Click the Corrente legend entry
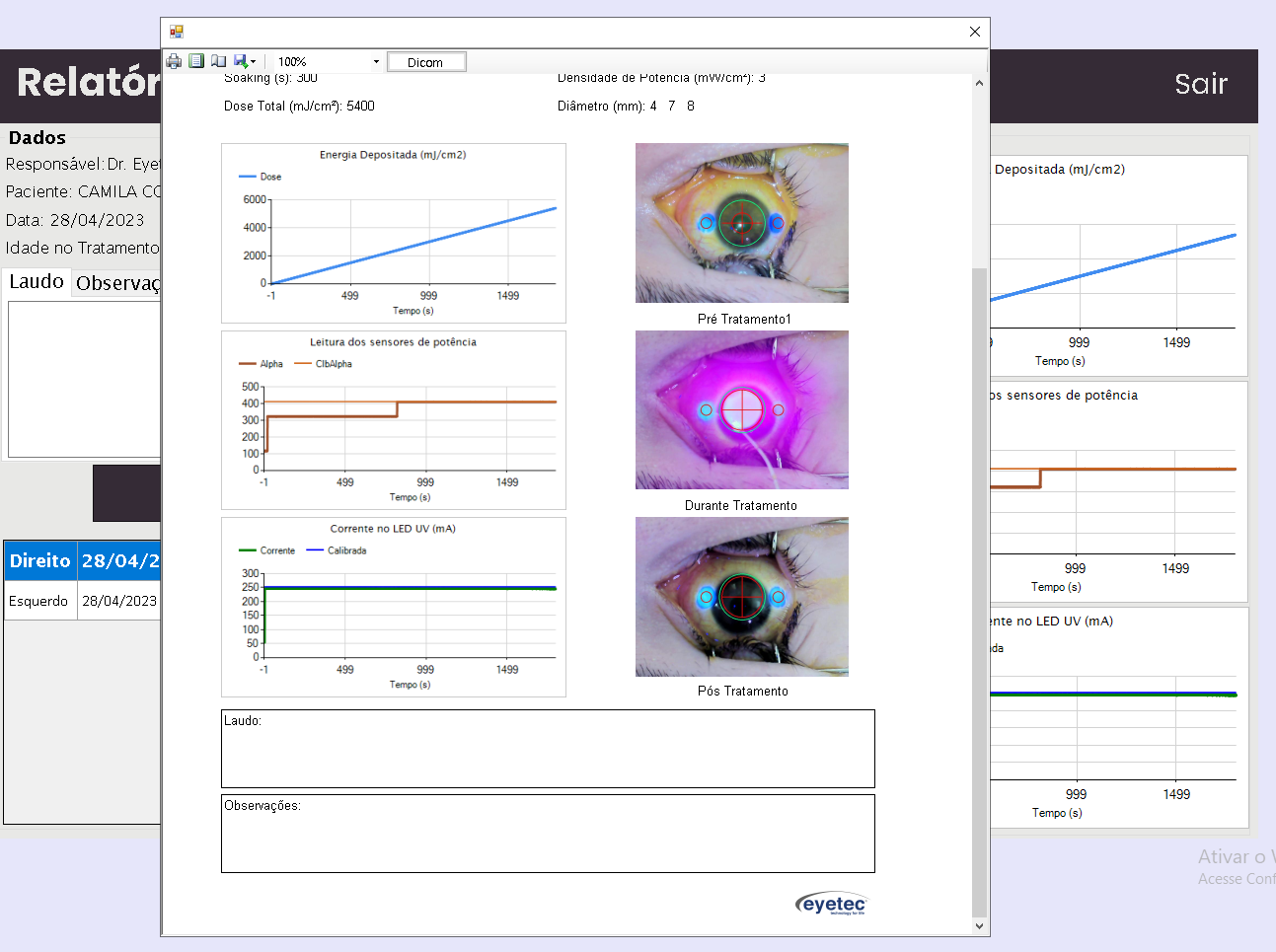 [x=267, y=550]
